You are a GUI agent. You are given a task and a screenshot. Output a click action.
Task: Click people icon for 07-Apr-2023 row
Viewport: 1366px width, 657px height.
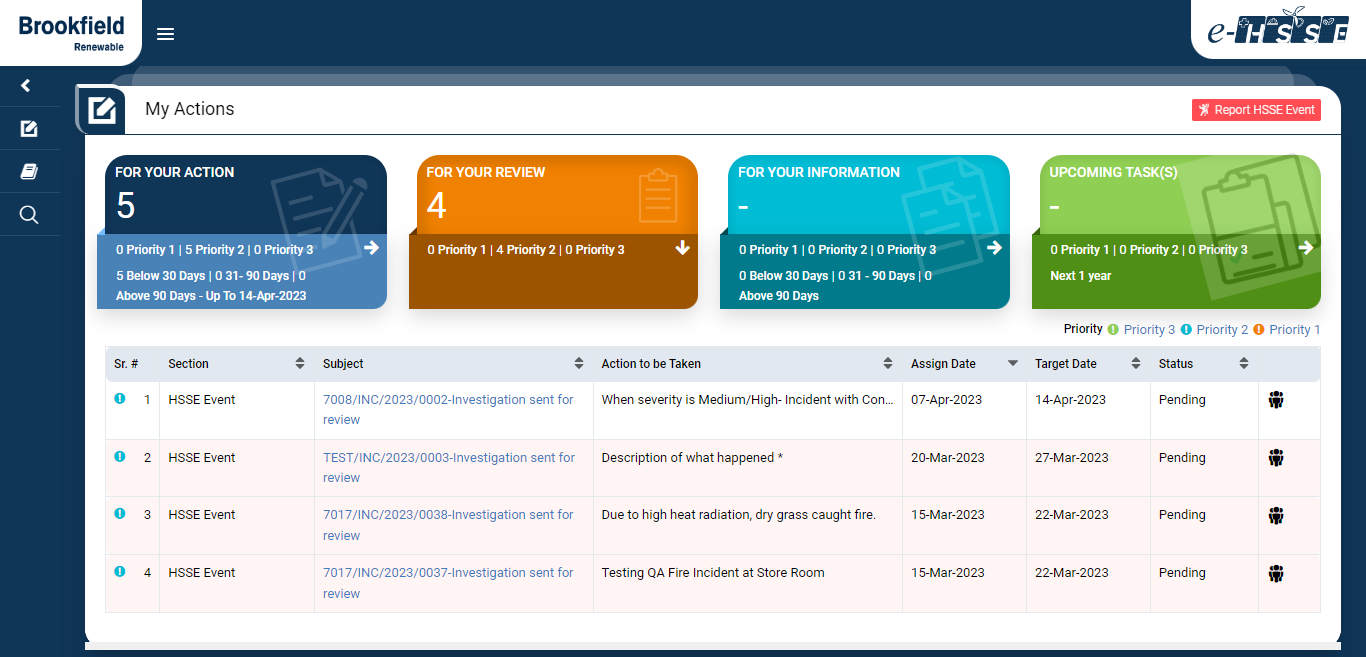click(1275, 400)
